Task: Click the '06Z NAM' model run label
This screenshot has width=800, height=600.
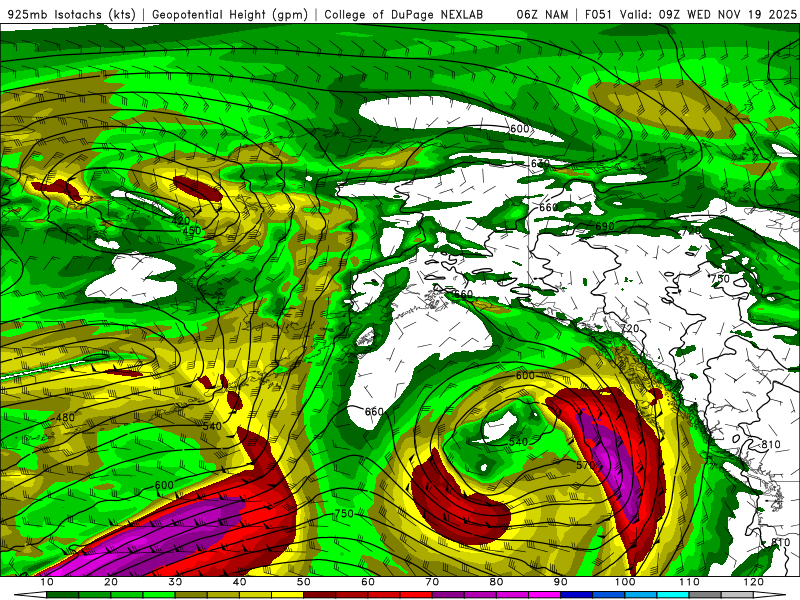Action: coord(542,14)
